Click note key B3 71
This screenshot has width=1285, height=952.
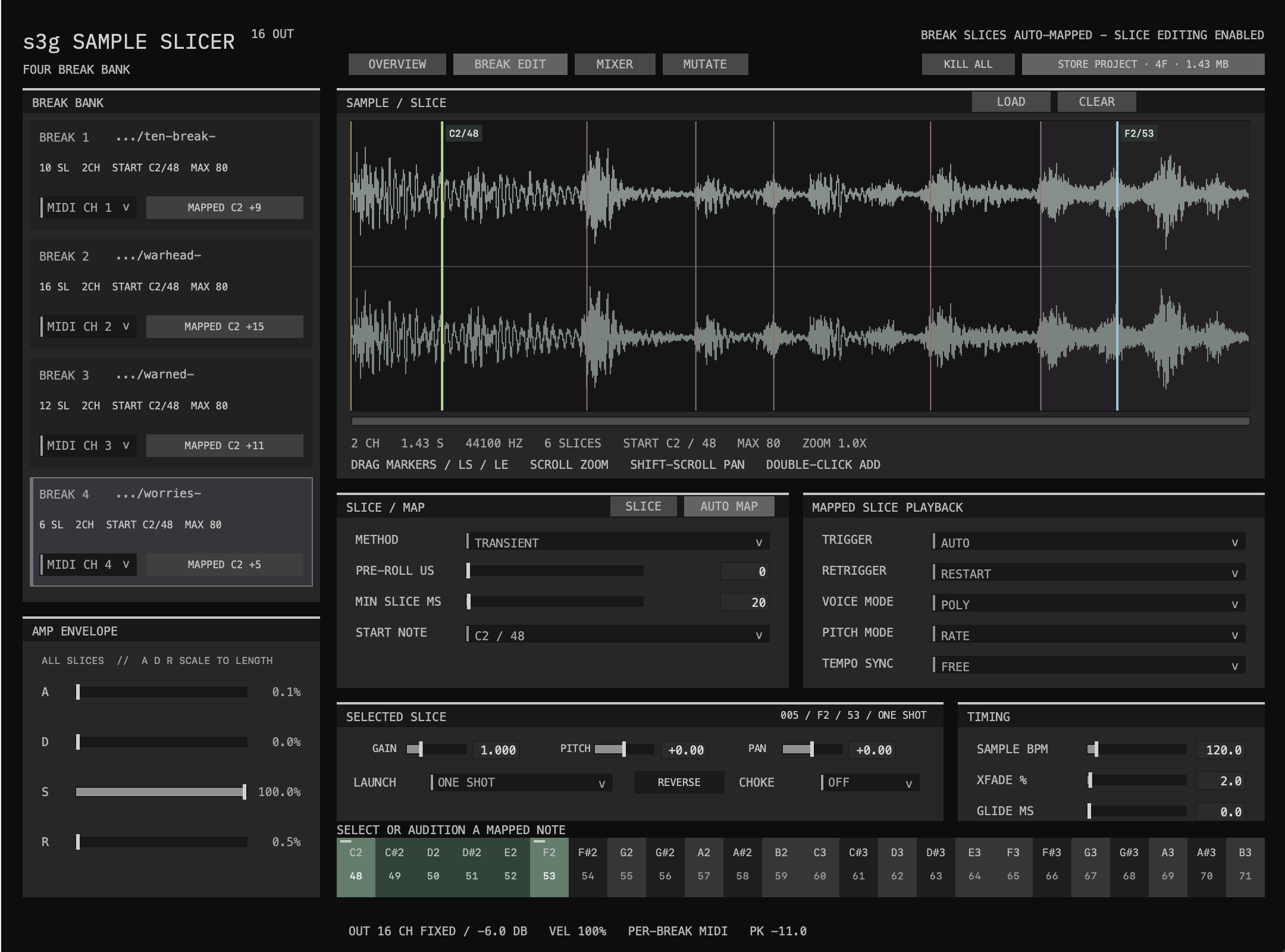pos(1245,867)
